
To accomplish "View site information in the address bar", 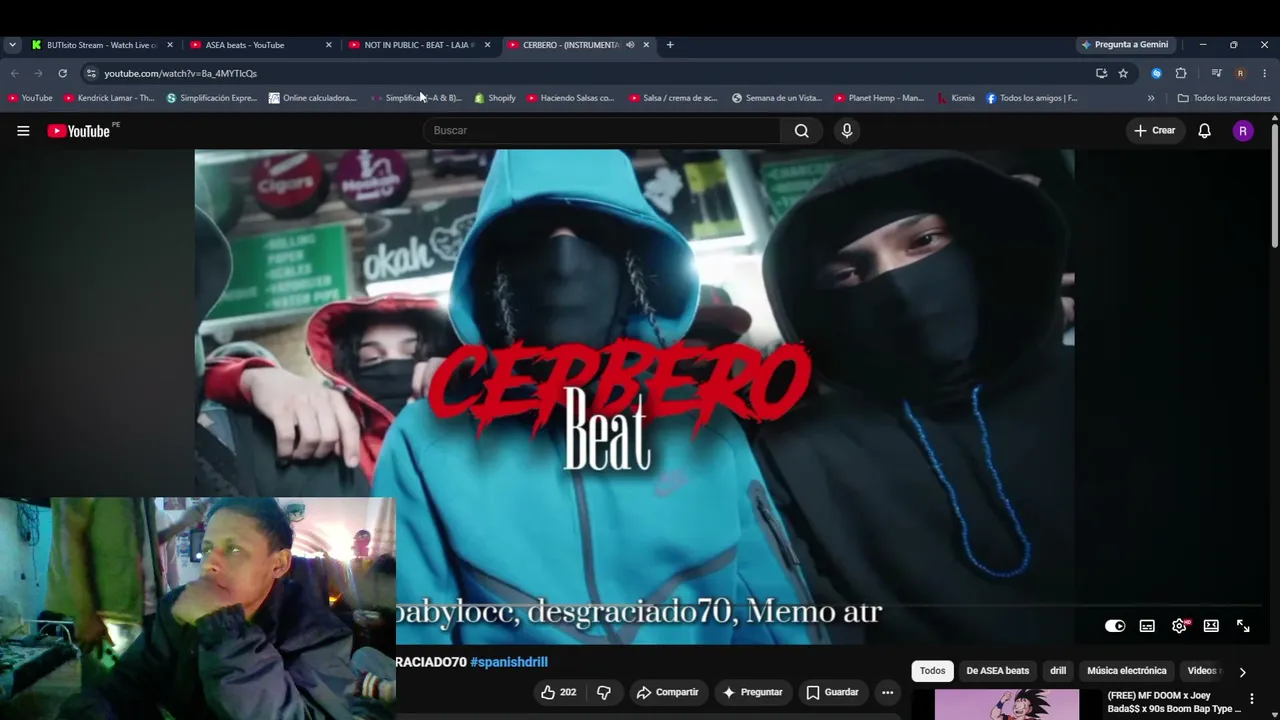I will [91, 73].
